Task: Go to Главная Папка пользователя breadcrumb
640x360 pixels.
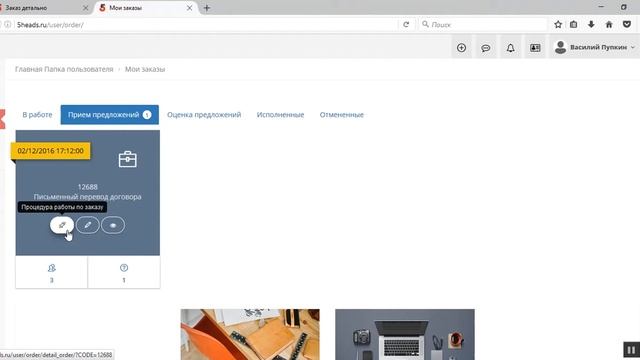Action: tap(64, 69)
